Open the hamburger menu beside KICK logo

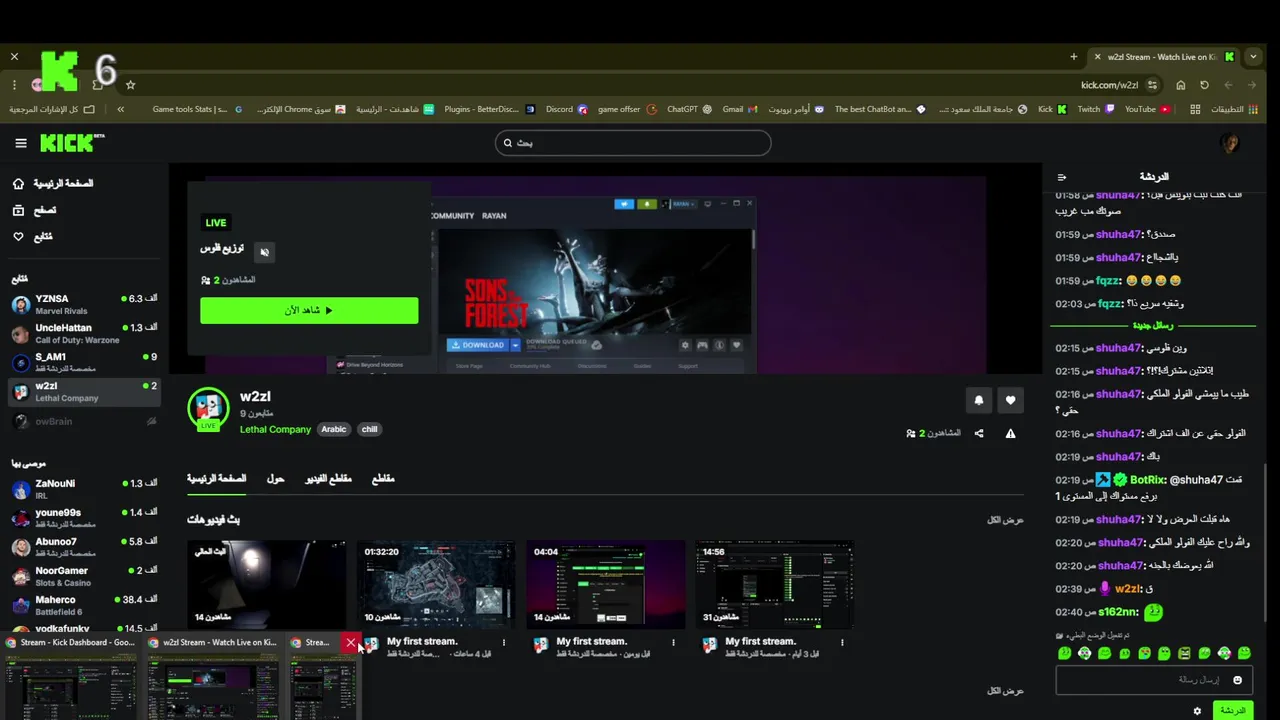pos(20,143)
